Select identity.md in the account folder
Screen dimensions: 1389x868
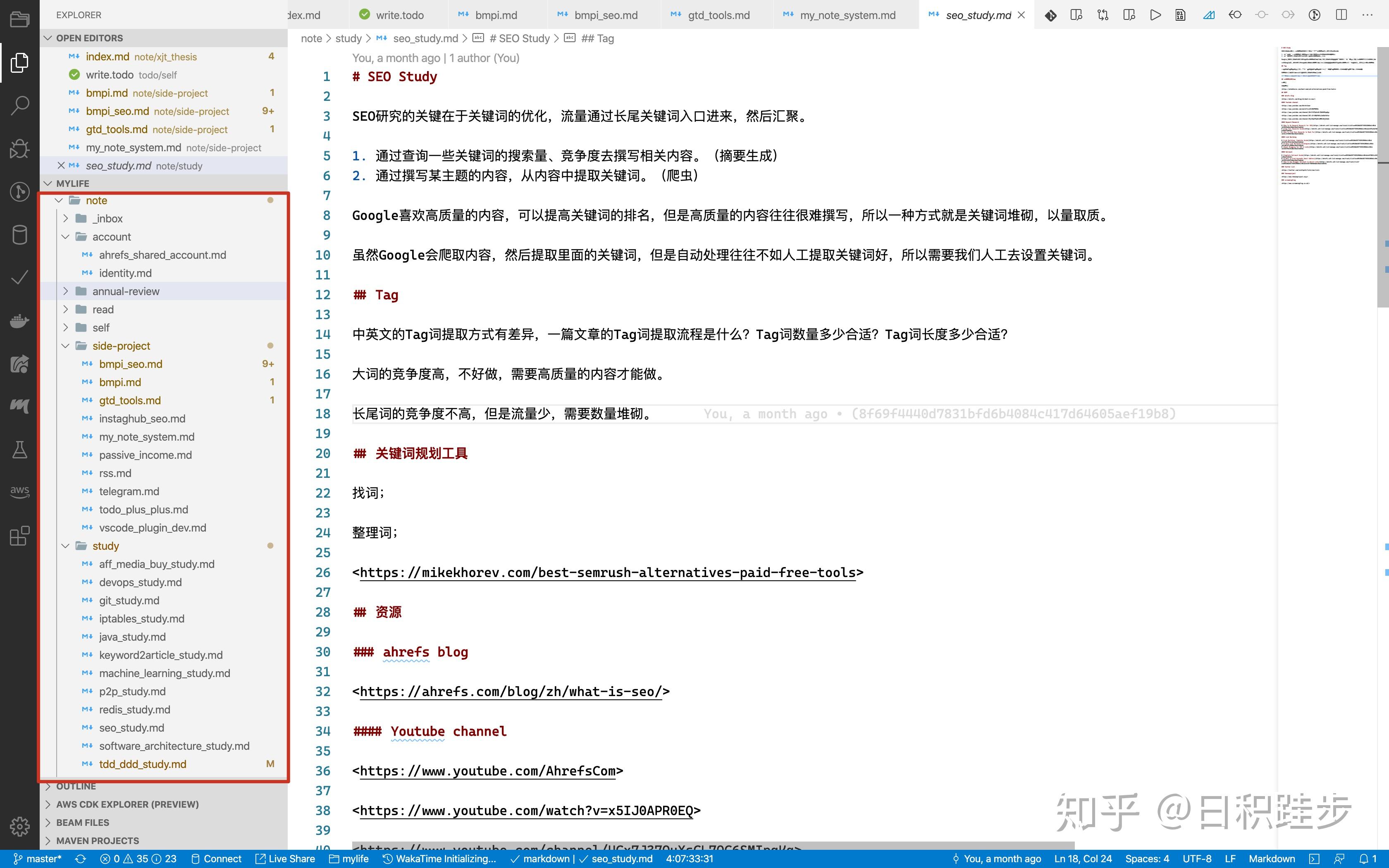click(126, 273)
